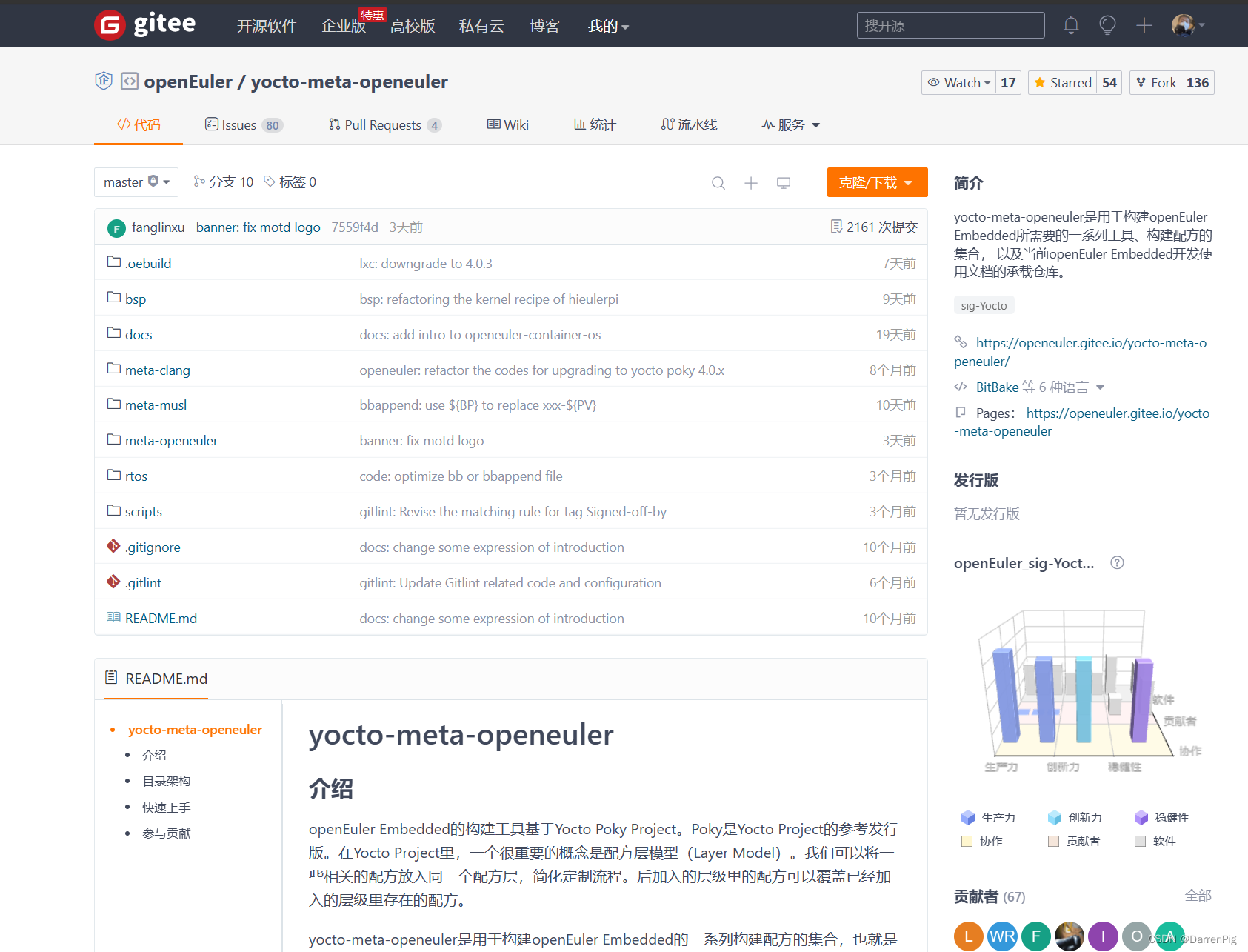The height and width of the screenshot is (952, 1248).
Task: Open the 克隆/下载 dropdown button
Action: click(x=877, y=182)
